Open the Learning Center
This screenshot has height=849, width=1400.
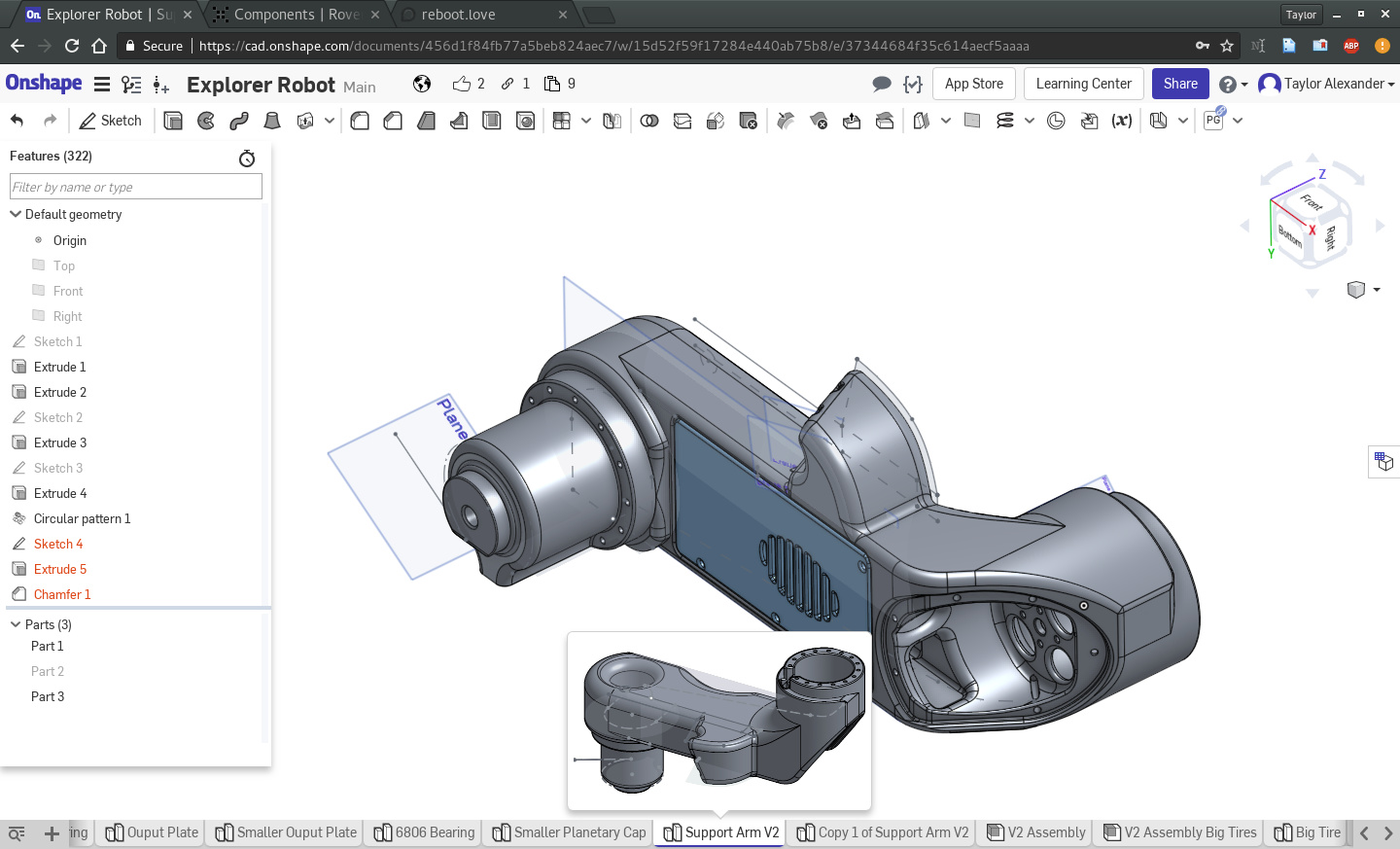pos(1083,84)
